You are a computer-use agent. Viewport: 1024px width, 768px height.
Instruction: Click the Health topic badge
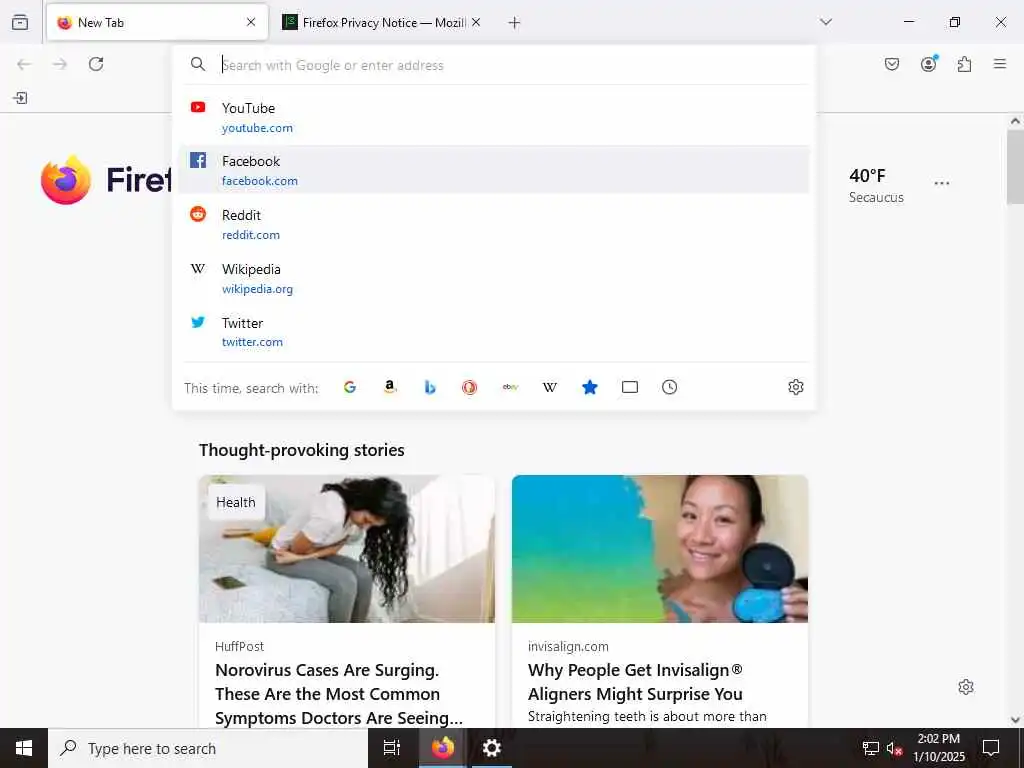pos(236,502)
